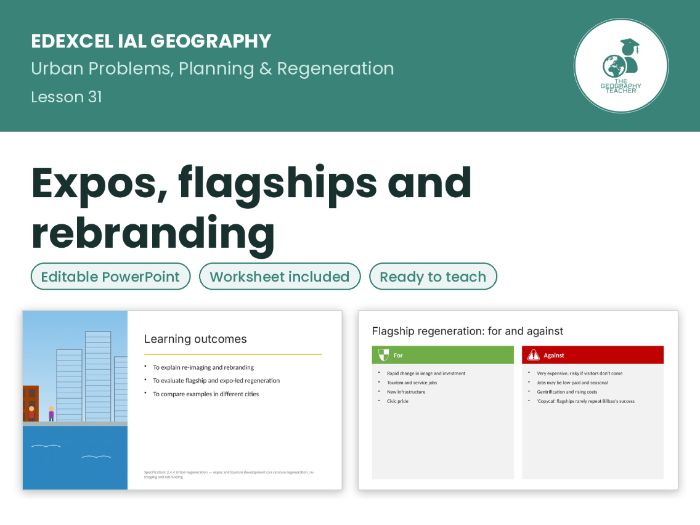Click the 'Learning outcomes' slide heading
Screen dimensions: 700x525
click(x=195, y=339)
